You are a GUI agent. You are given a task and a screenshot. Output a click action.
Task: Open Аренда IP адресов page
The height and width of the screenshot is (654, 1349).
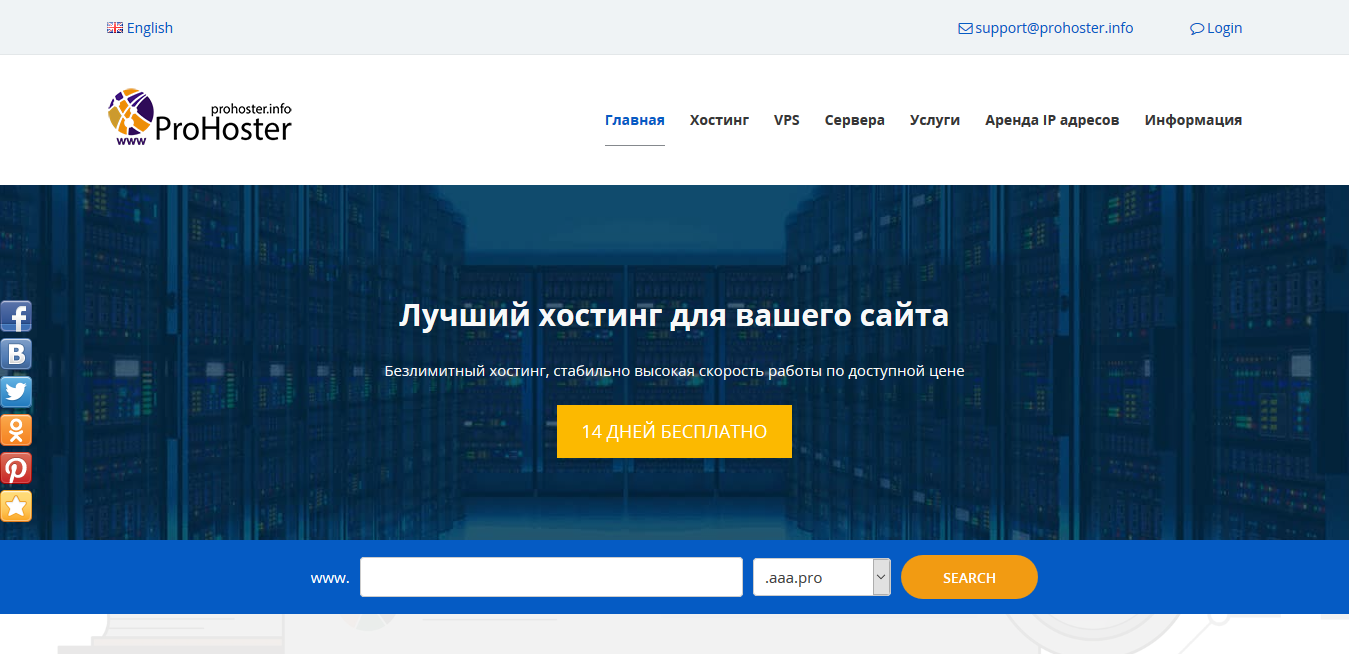(1051, 120)
